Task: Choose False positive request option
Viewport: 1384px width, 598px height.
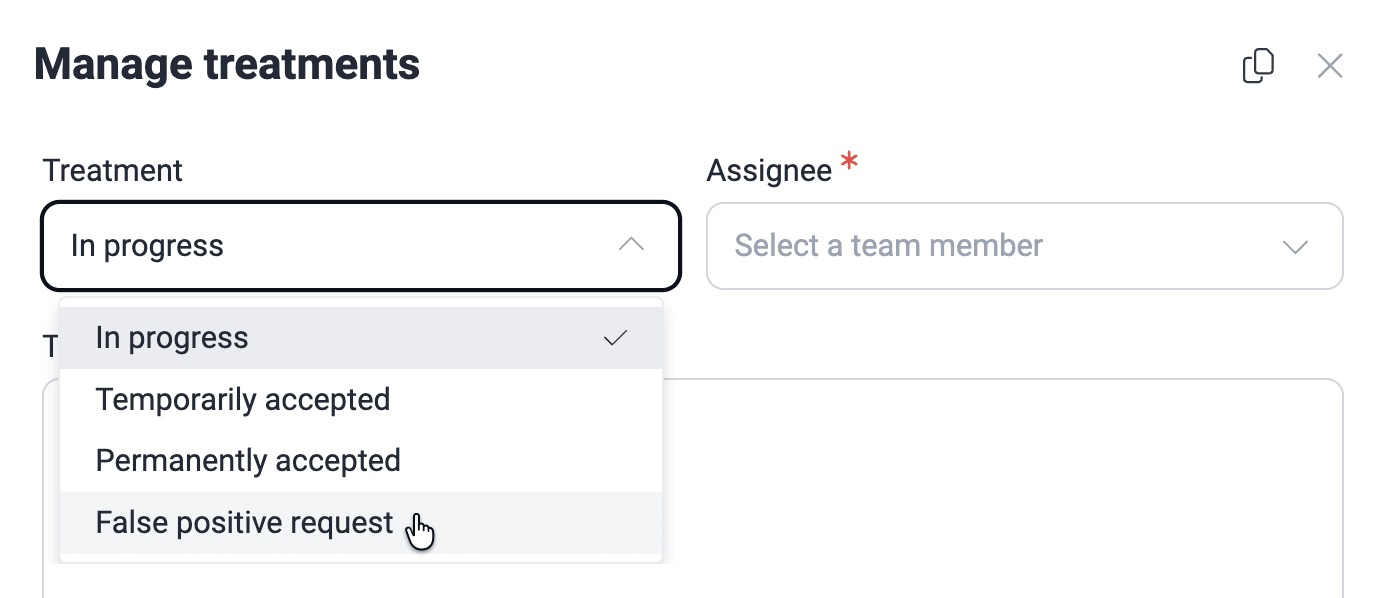Action: click(242, 521)
